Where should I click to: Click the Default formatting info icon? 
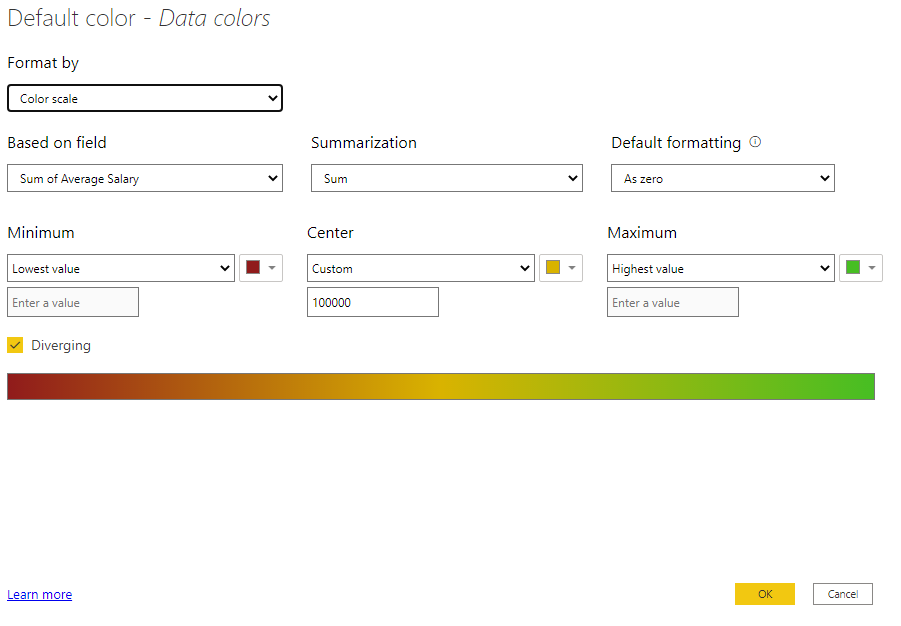tap(755, 142)
